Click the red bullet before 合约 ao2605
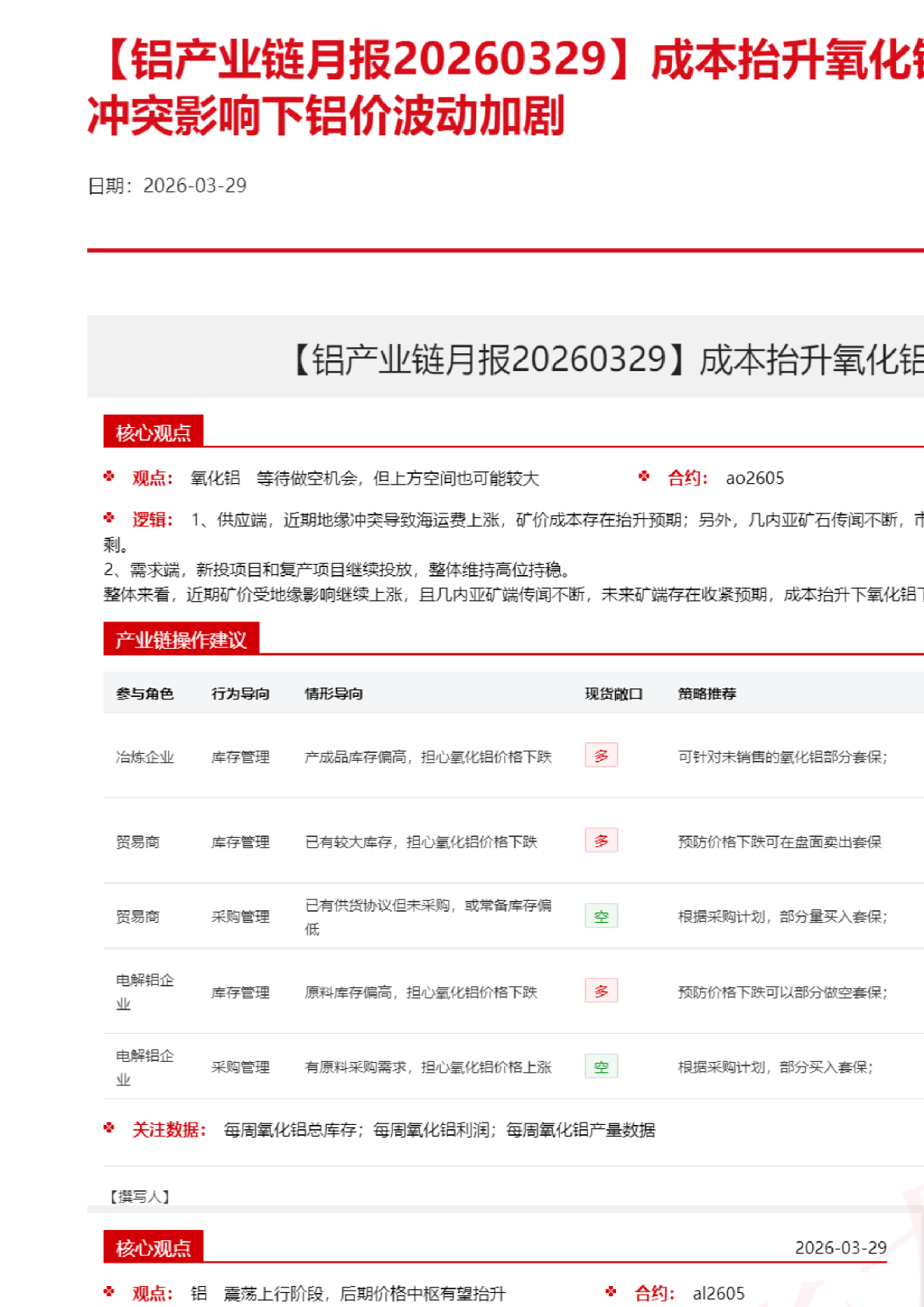The image size is (924, 1307). [644, 476]
